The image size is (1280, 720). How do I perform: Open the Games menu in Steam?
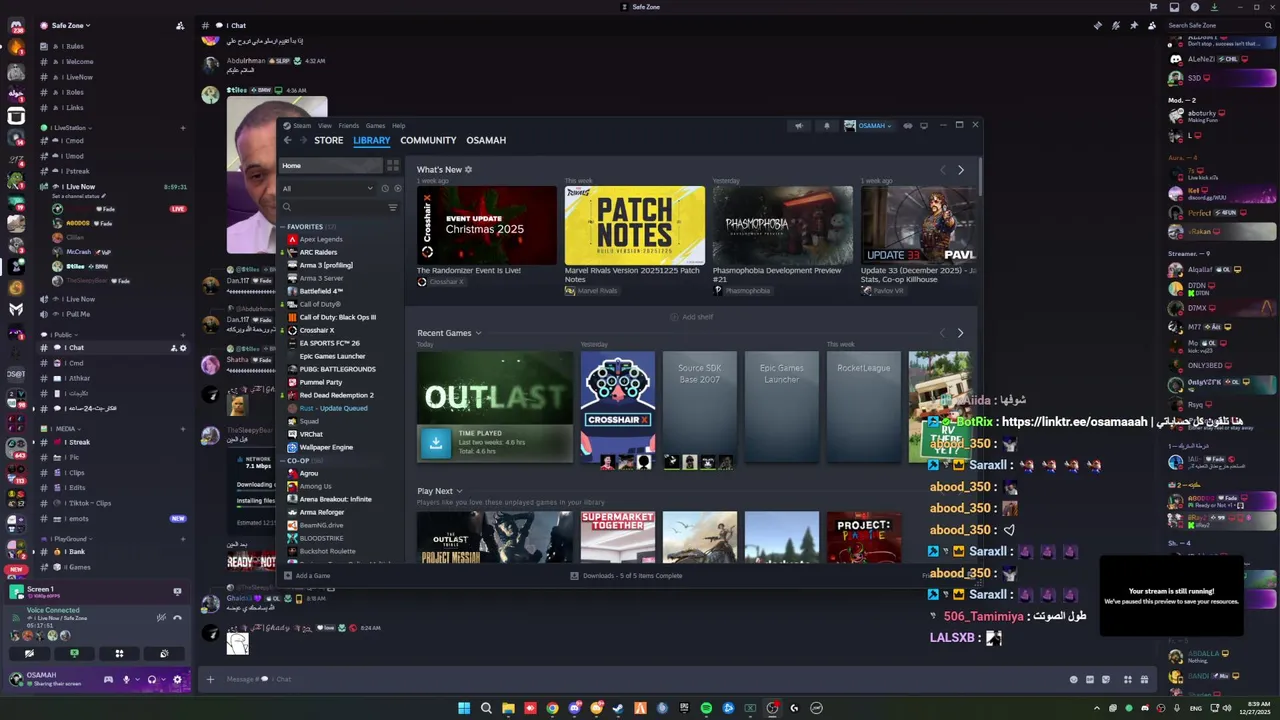pos(375,126)
